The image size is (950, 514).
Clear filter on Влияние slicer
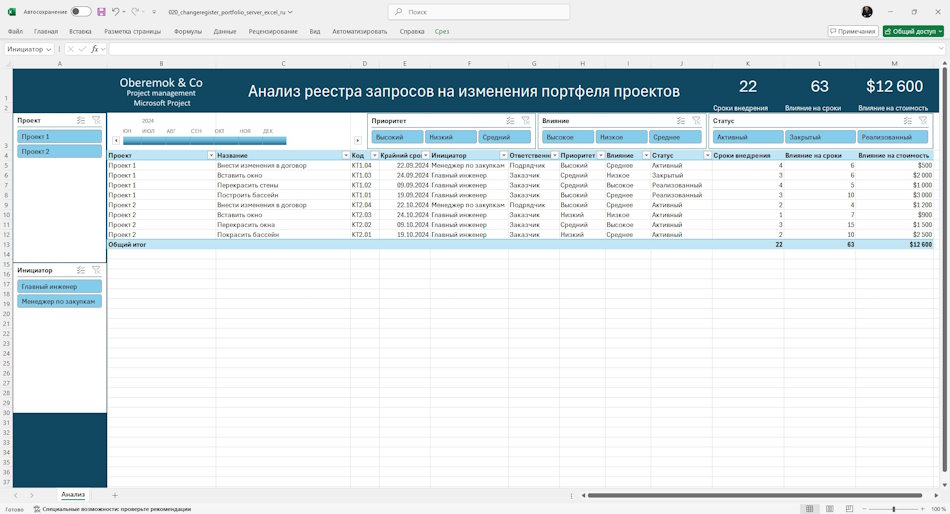pyautogui.click(x=697, y=121)
